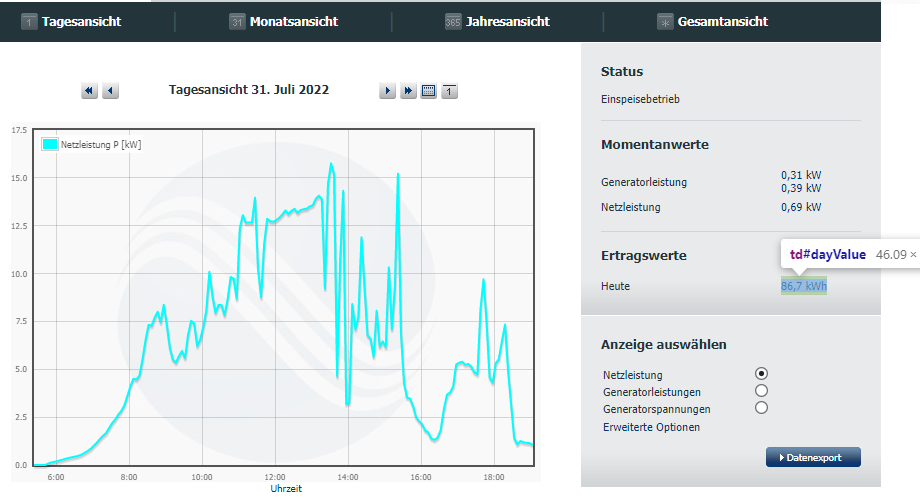The height and width of the screenshot is (502, 920).
Task: Click the Datenexport button
Action: tap(813, 457)
